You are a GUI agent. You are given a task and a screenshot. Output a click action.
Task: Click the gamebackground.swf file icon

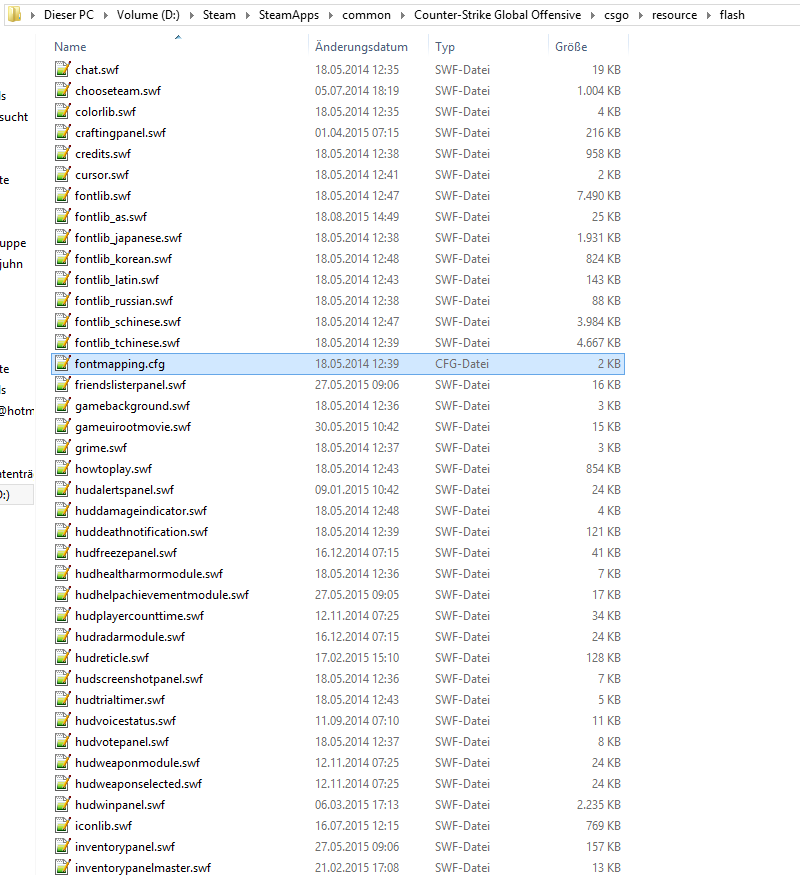(63, 405)
